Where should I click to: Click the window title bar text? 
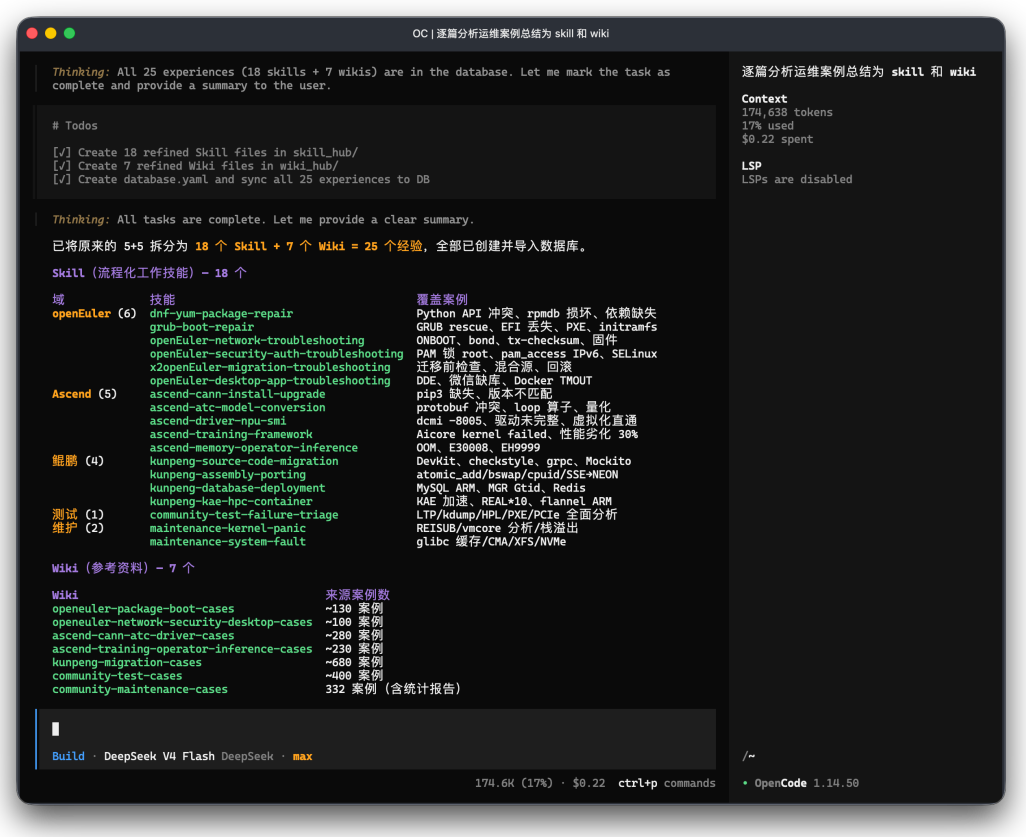click(x=511, y=33)
